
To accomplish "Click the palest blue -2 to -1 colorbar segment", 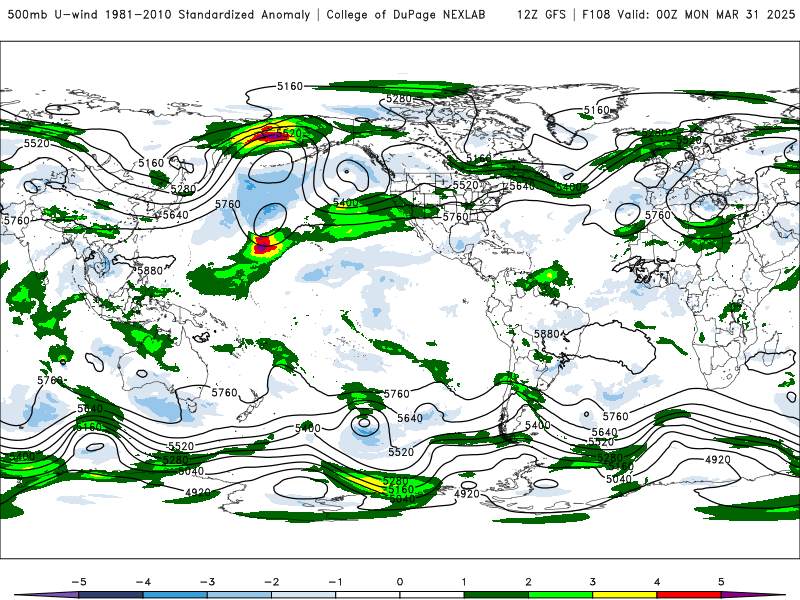I will 304,595.
